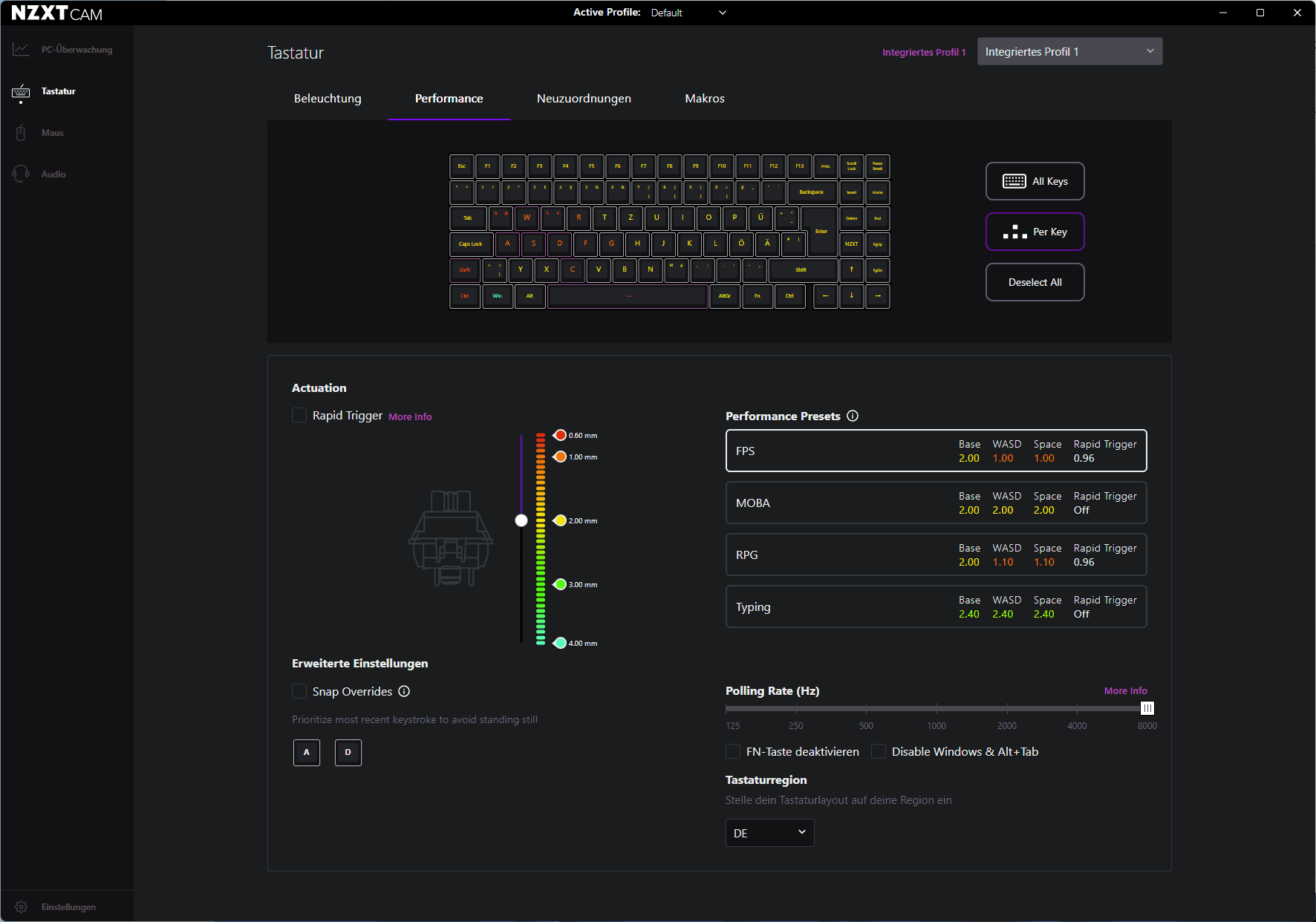Select the Esc key on keyboard preview
The image size is (1316, 922).
tap(462, 166)
